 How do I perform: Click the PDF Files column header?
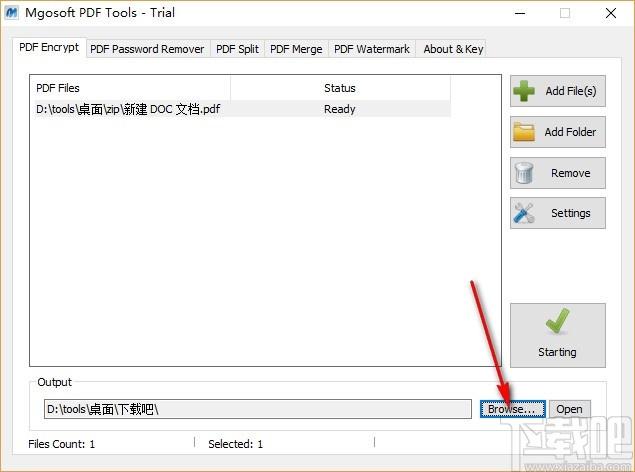[x=132, y=88]
